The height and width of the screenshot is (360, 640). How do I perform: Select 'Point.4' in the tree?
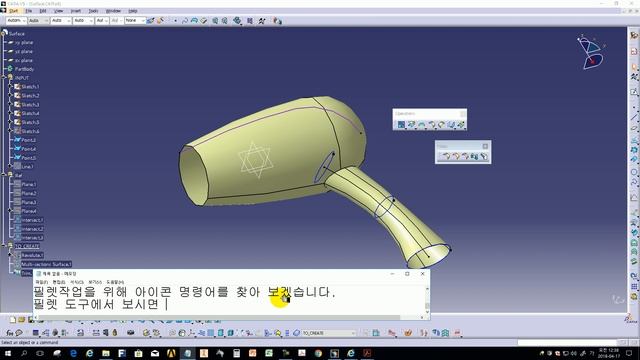pyautogui.click(x=29, y=149)
